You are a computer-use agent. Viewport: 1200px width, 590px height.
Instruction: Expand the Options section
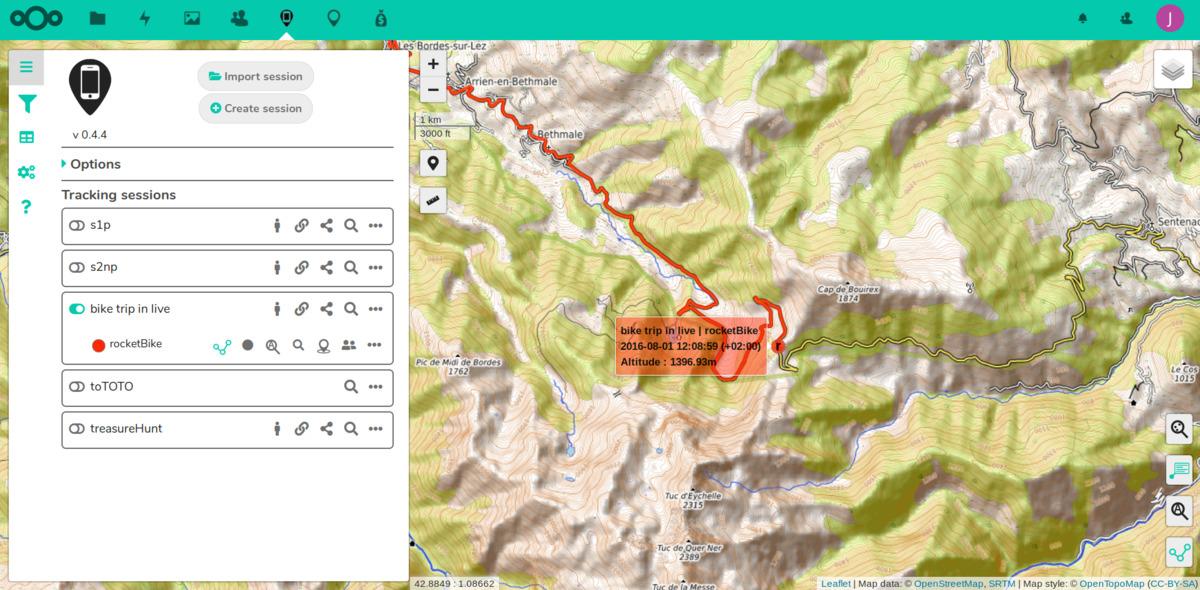(95, 164)
